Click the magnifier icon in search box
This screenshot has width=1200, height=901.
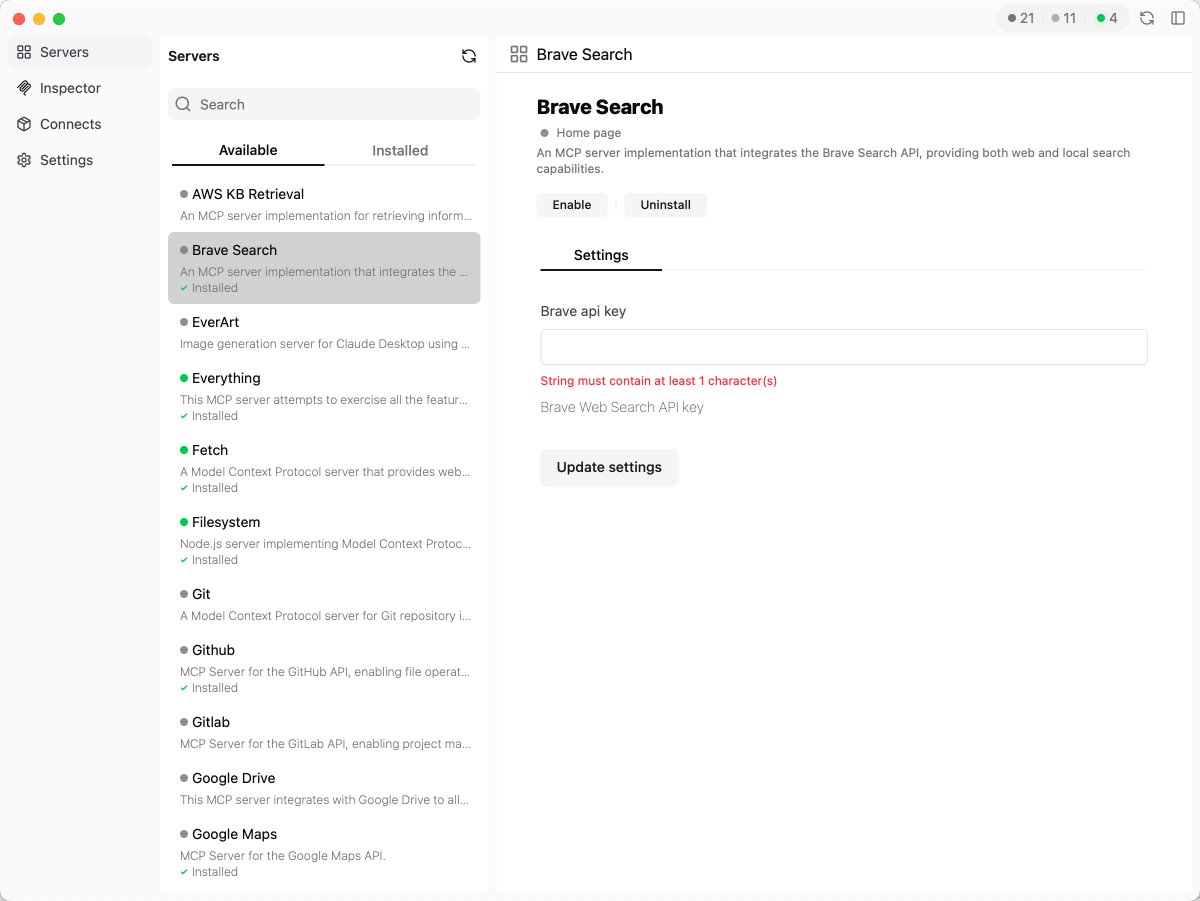183,104
